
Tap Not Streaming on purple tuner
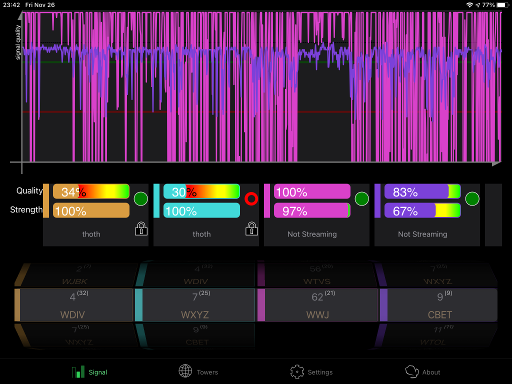423,234
